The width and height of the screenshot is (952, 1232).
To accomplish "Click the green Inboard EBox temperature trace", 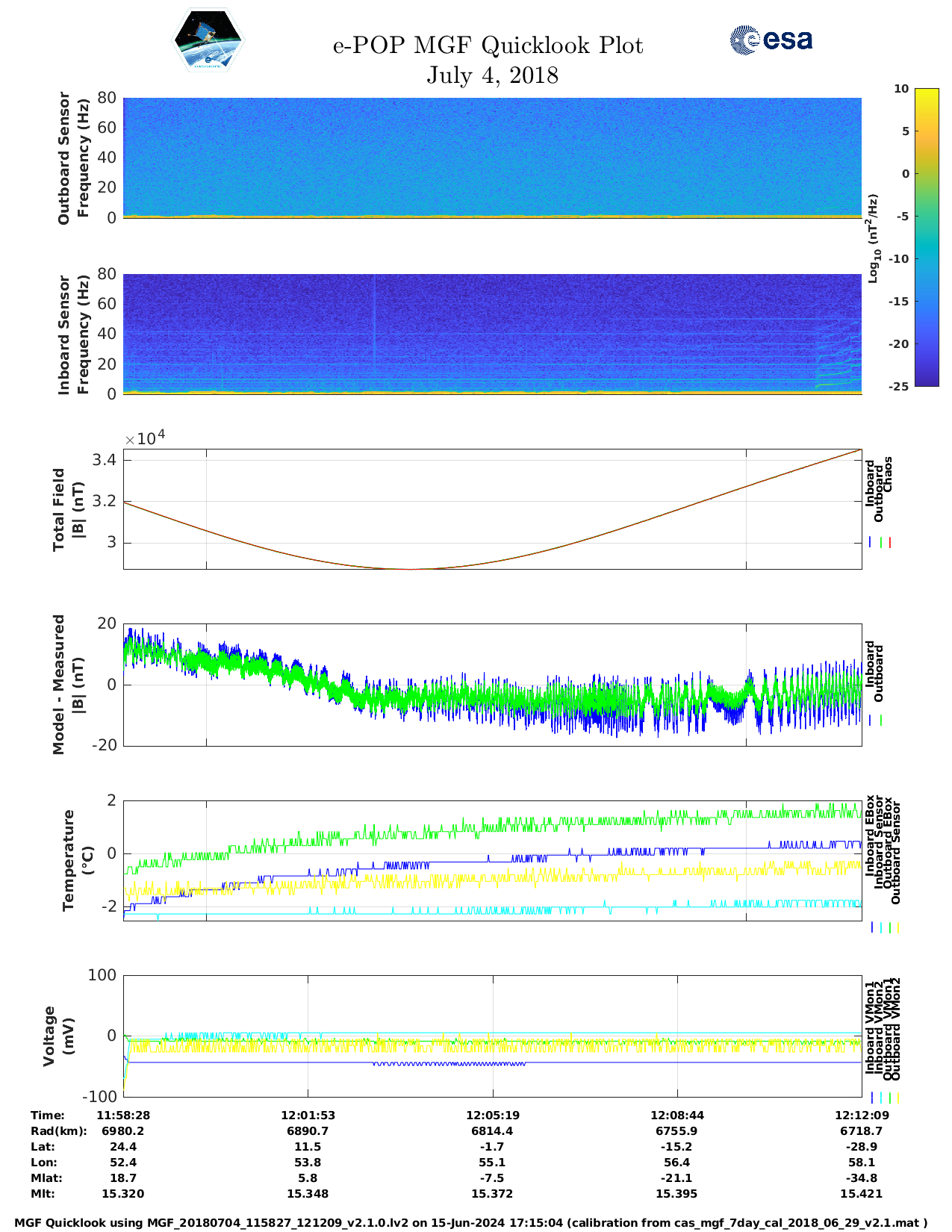I will [523, 824].
